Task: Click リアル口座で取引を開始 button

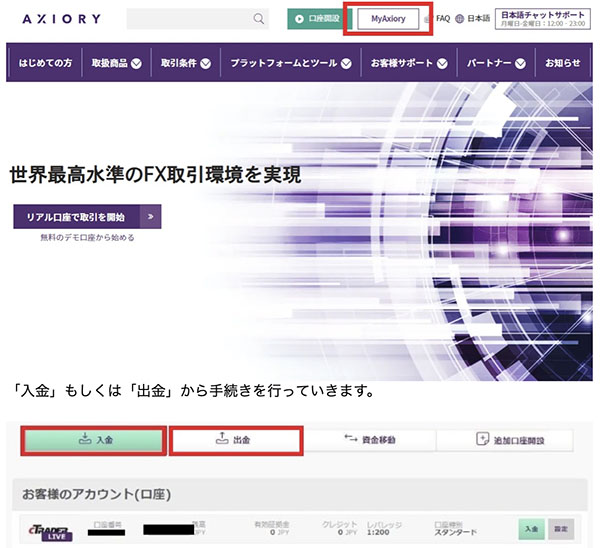Action: point(87,217)
